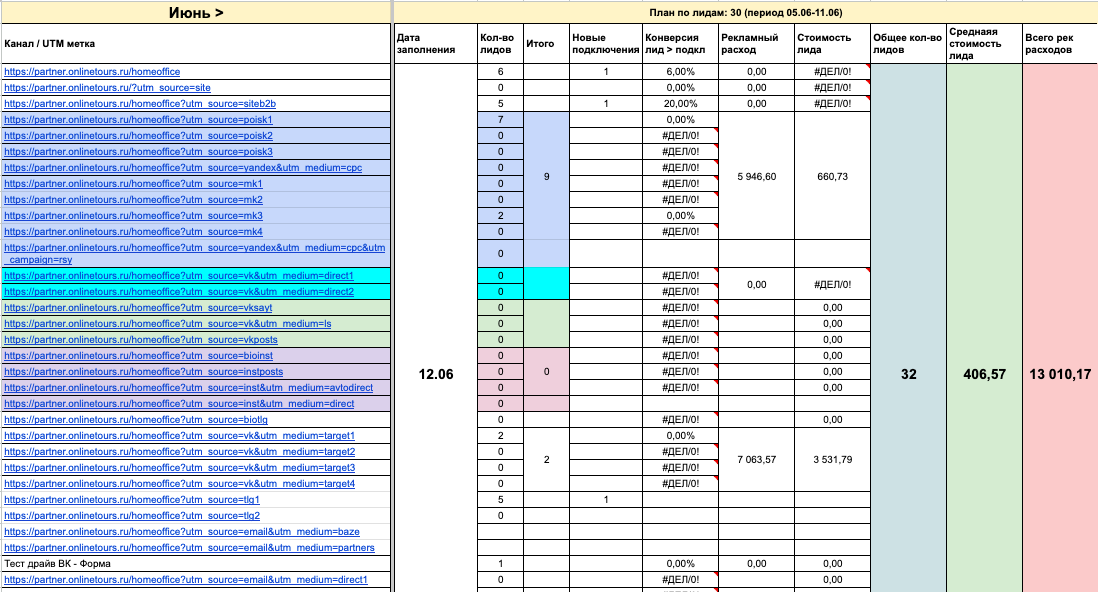Select the average lead cost 406,57 cell

tap(984, 374)
